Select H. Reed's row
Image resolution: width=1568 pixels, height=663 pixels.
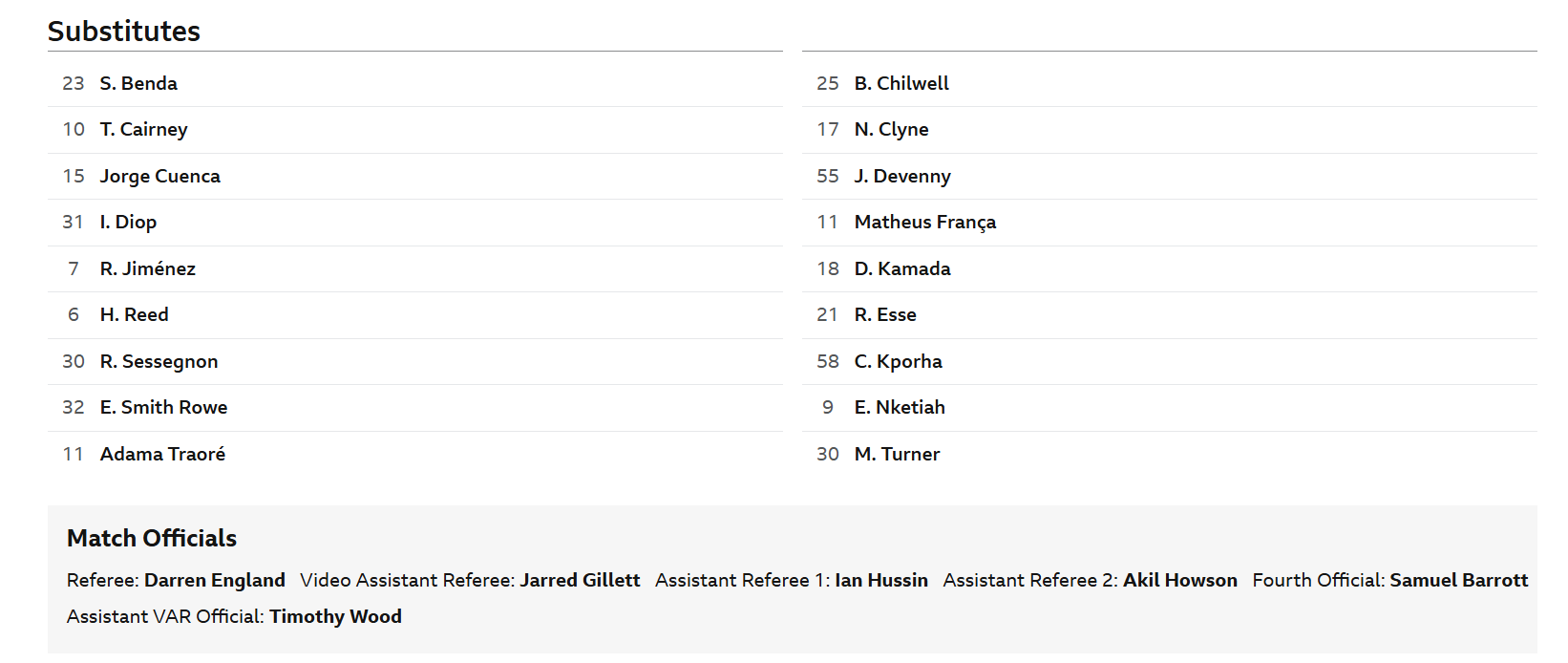[x=134, y=314]
